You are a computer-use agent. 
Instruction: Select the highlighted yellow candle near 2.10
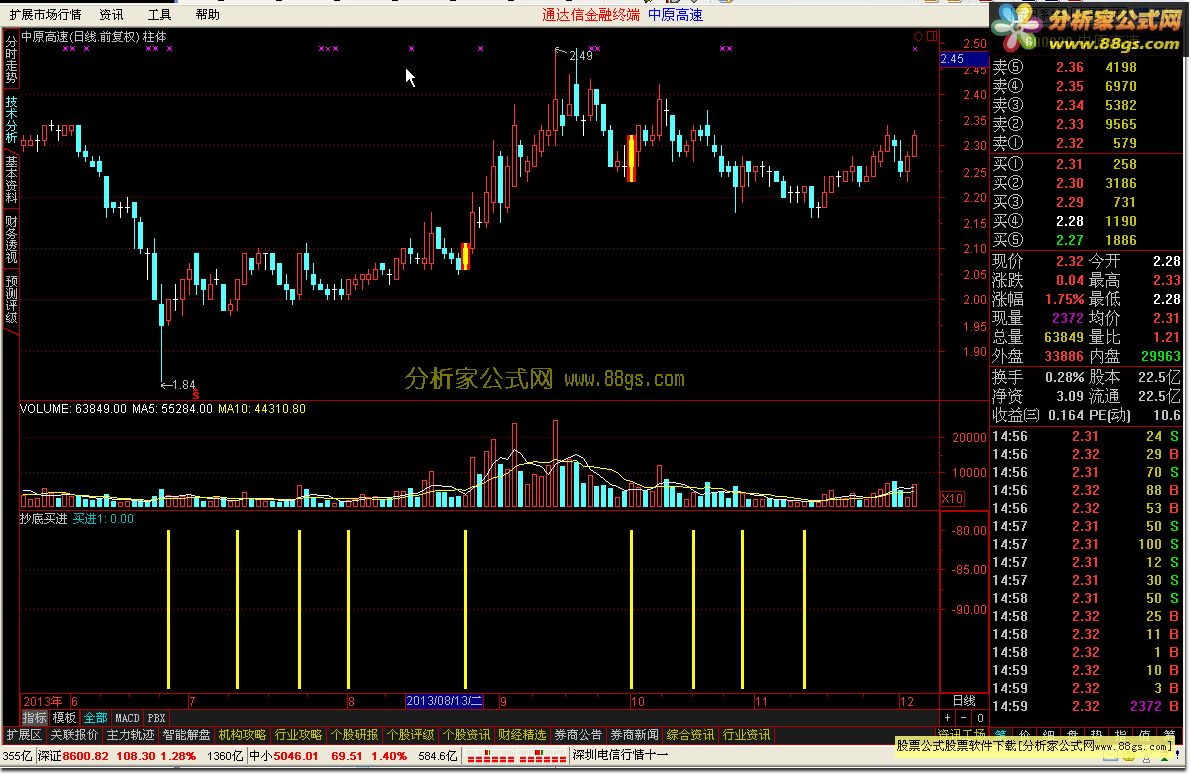point(466,256)
